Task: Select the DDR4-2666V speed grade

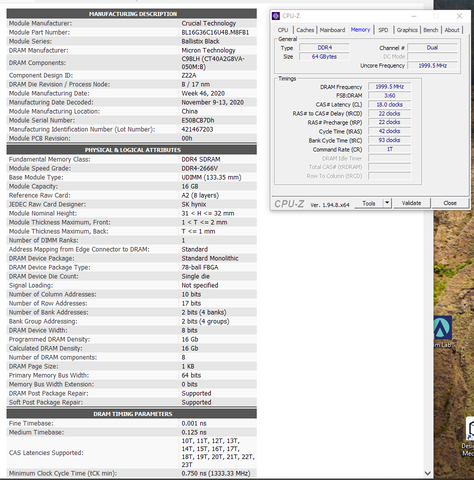Action: click(199, 168)
